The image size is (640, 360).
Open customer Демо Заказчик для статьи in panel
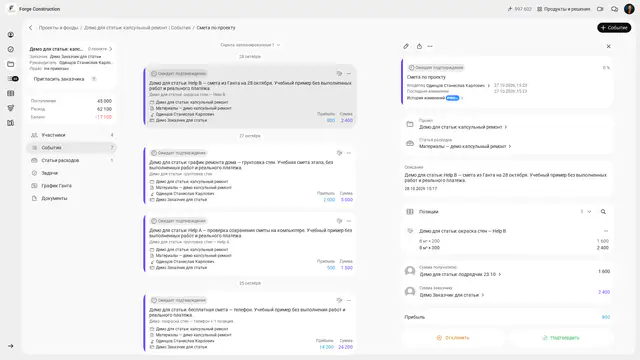click(451, 295)
